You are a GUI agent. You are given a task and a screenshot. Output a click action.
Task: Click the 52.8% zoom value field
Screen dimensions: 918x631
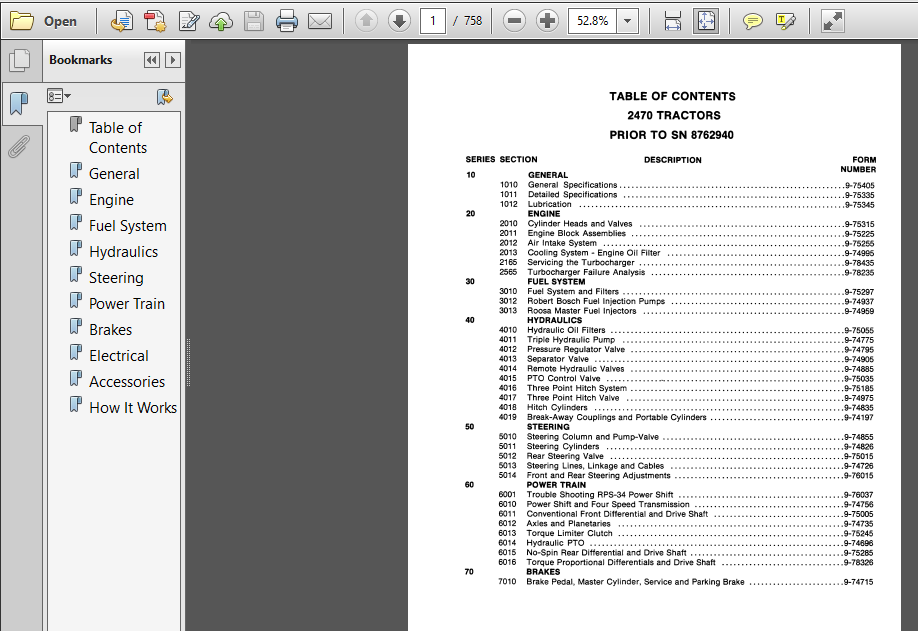point(592,21)
